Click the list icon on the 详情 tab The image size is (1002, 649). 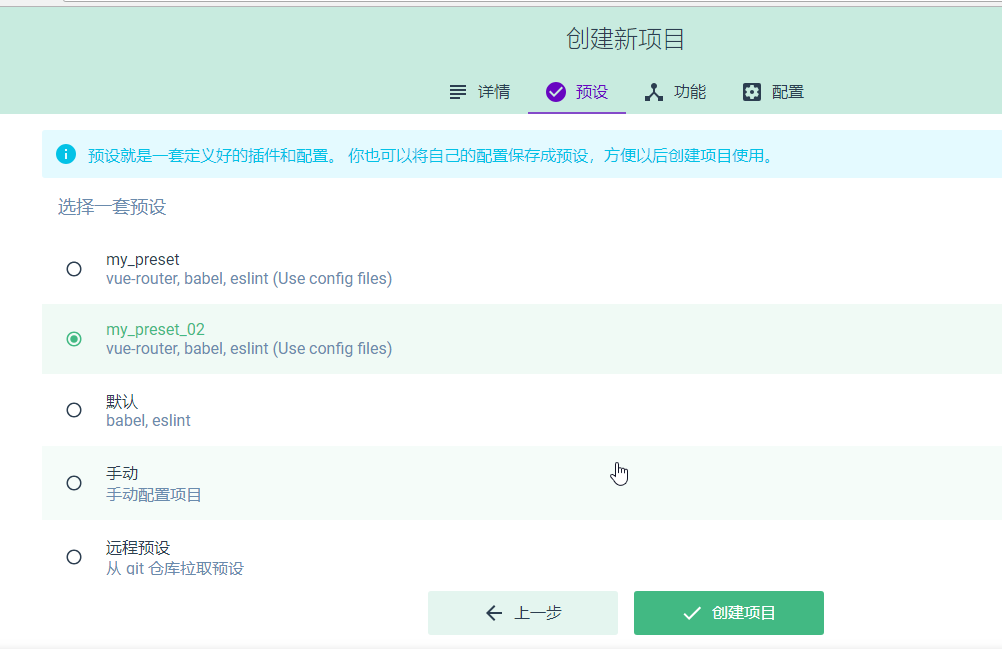[x=458, y=91]
